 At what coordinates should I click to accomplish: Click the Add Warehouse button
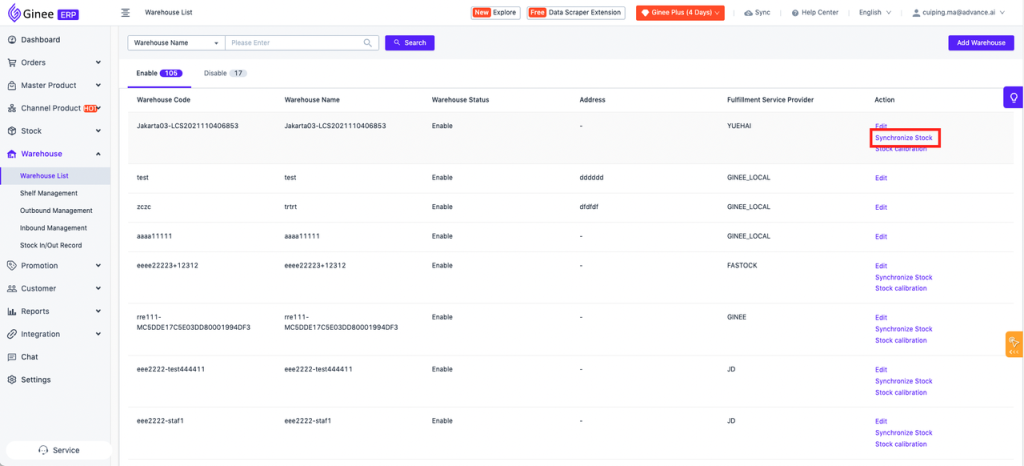(980, 43)
